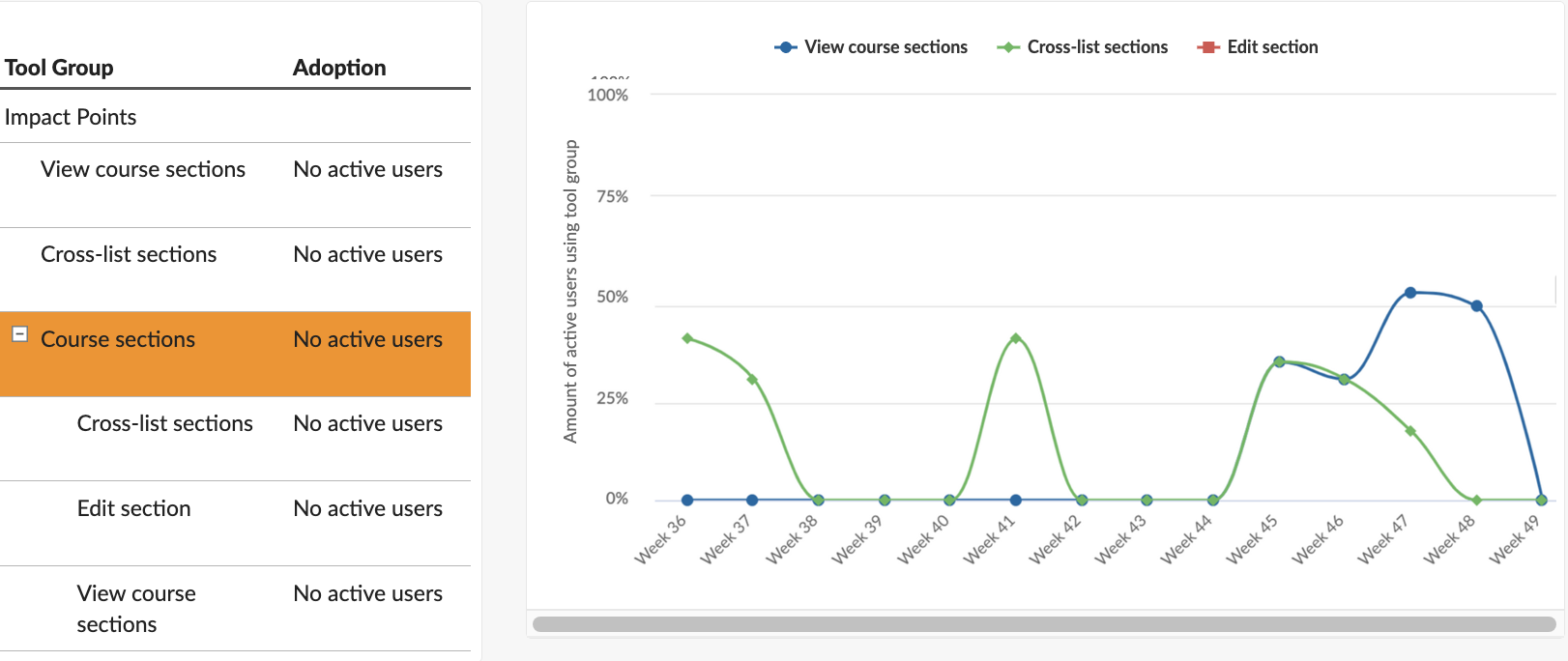Click 'No active users' in Edit section row
Screen dimensions: 1568x661
click(368, 508)
